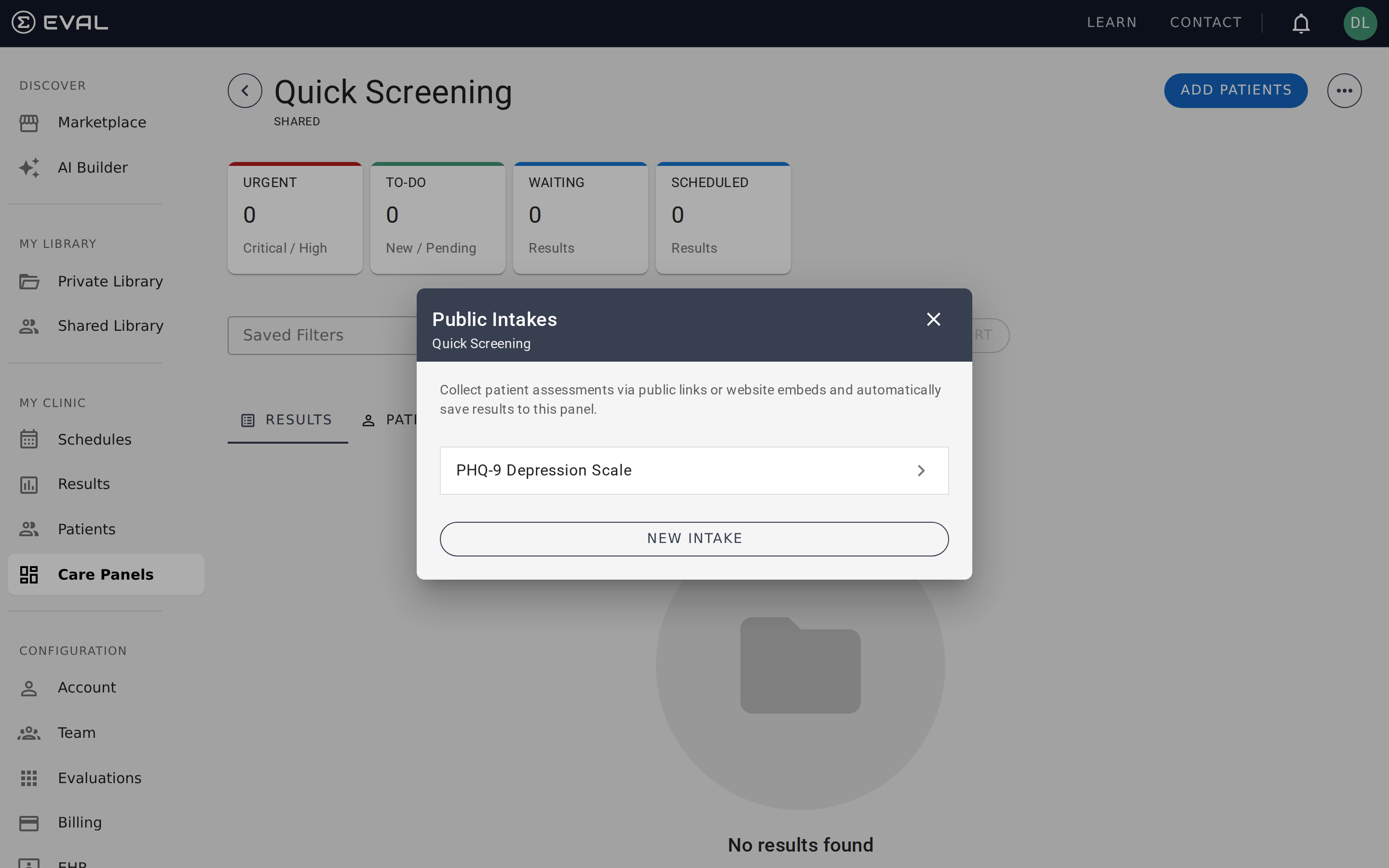The height and width of the screenshot is (868, 1389).
Task: Open the Private Library folder
Action: pos(109,281)
